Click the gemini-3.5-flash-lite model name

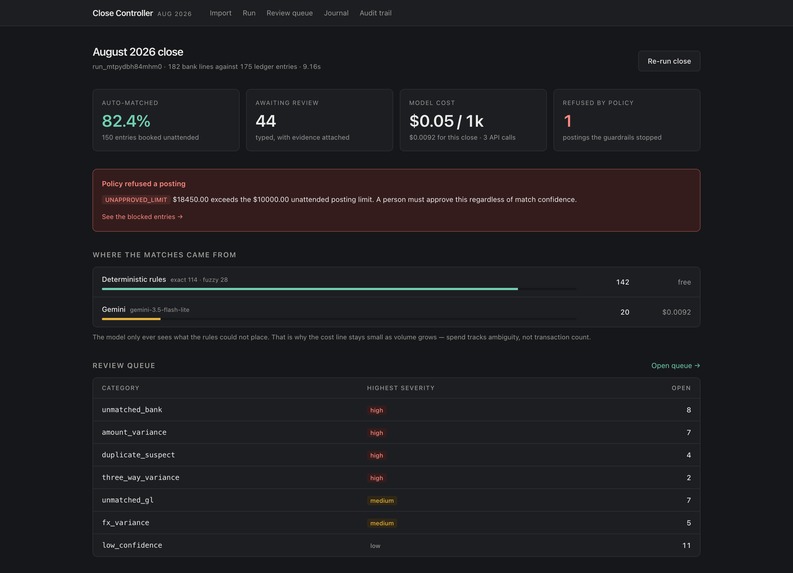point(159,310)
